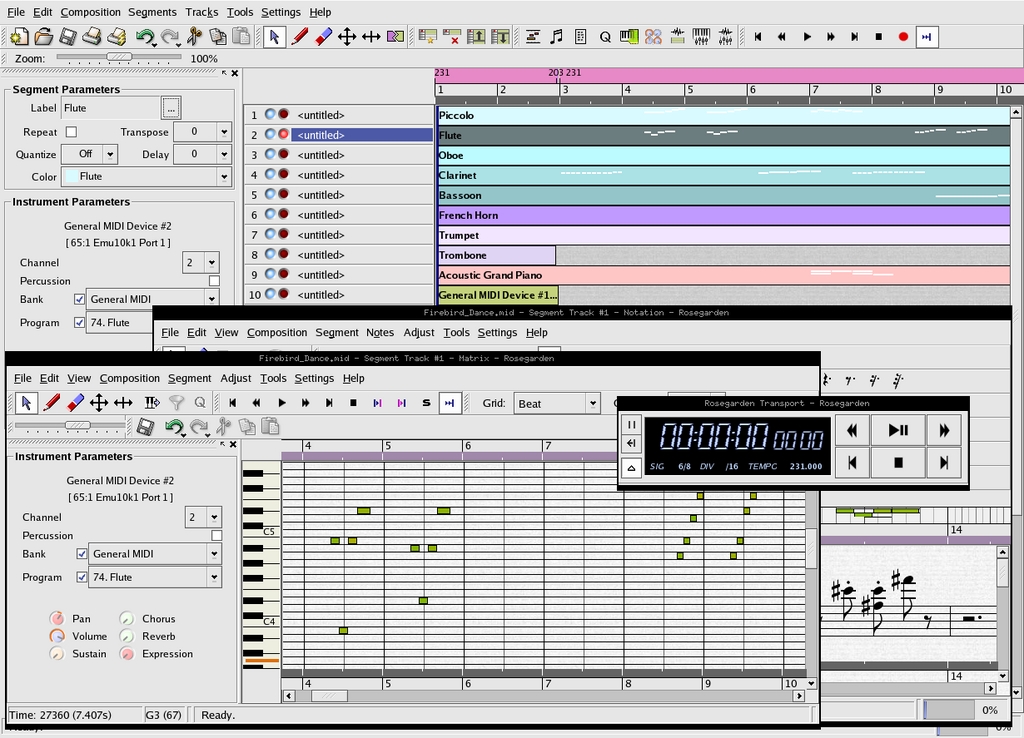Screen dimensions: 1024x738
Task: Open the Quantize dropdown showing Off
Action: pos(90,154)
